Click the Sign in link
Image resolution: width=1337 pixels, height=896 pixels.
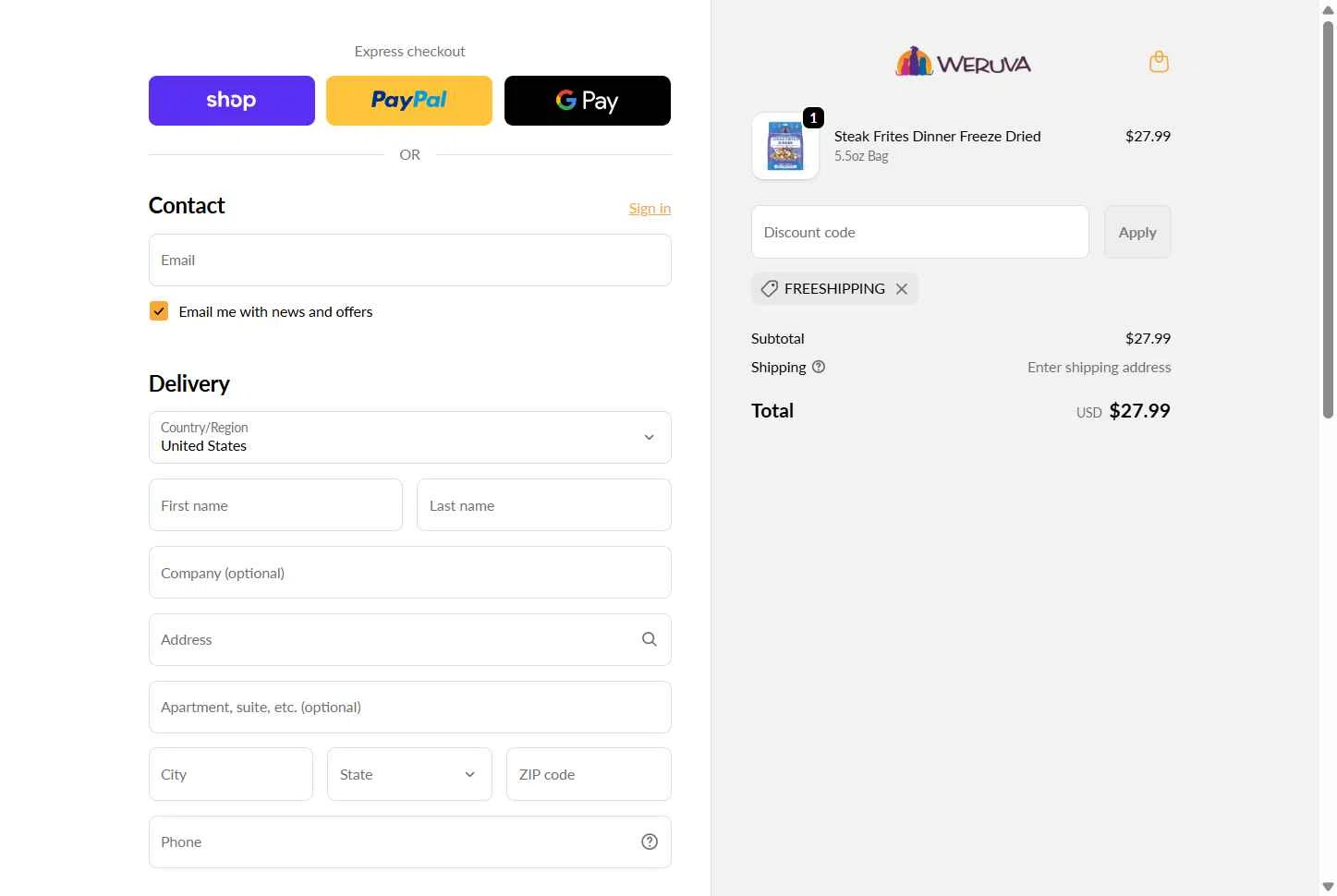click(x=650, y=208)
